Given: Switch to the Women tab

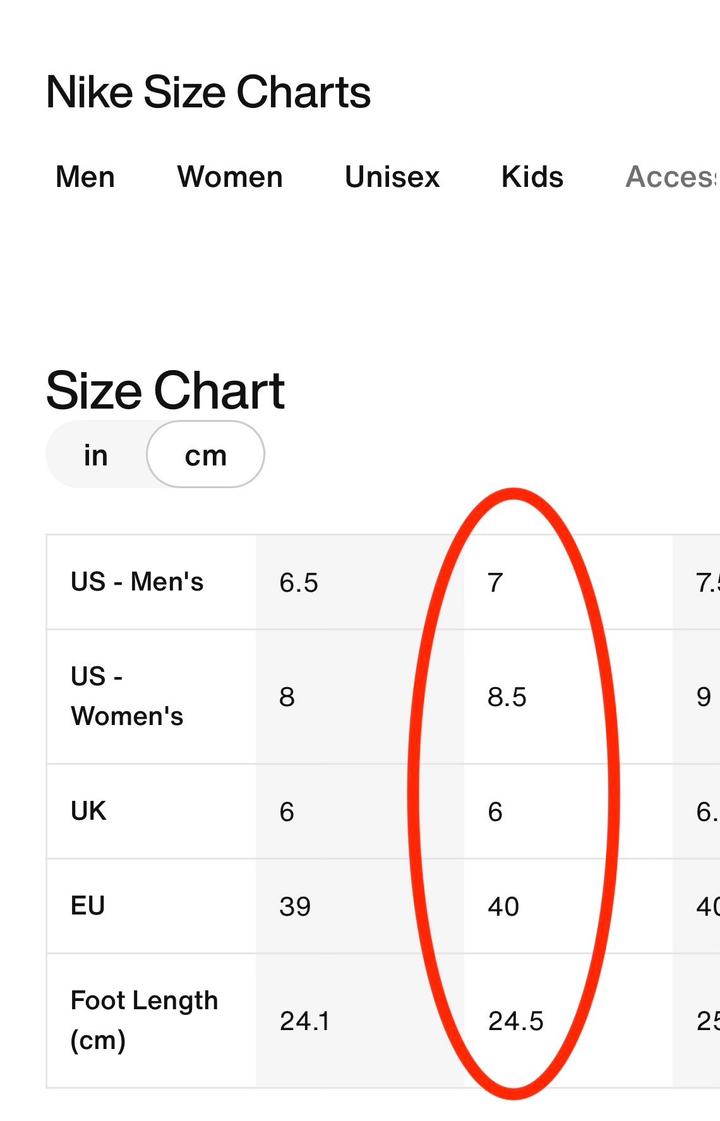Looking at the screenshot, I should click(x=230, y=177).
